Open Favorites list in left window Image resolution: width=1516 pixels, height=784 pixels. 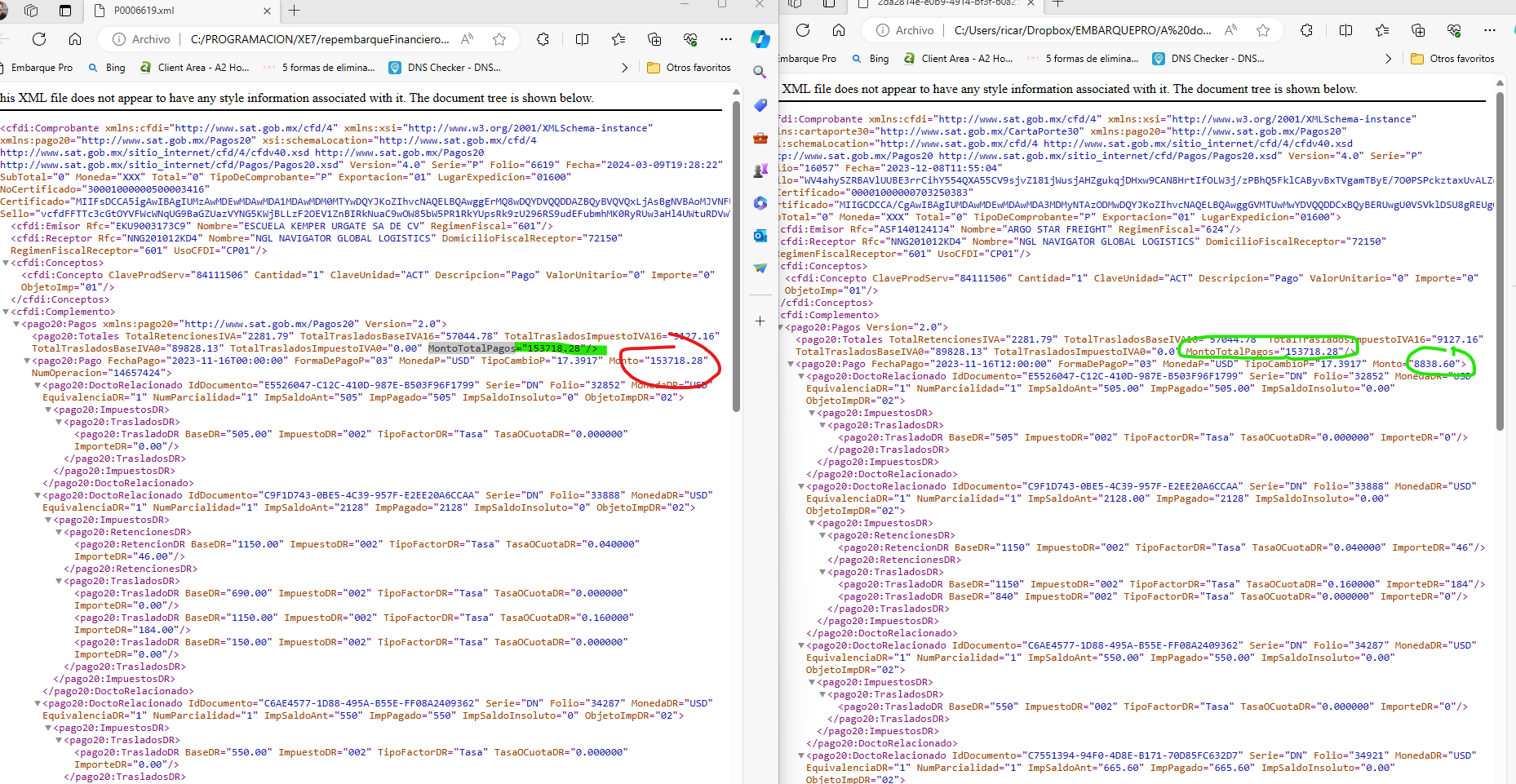coord(618,39)
